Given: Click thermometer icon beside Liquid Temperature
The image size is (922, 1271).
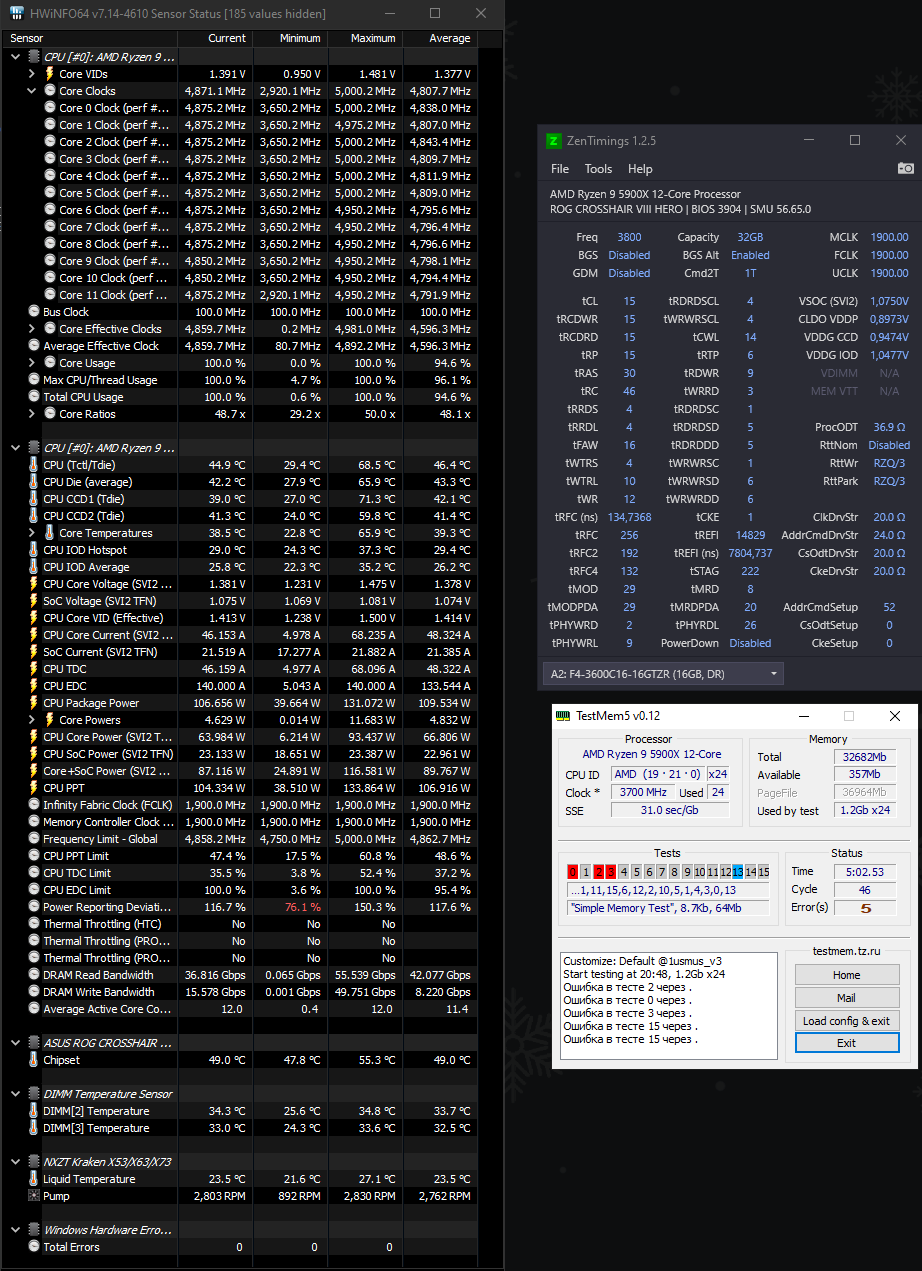Looking at the screenshot, I should click(34, 1179).
